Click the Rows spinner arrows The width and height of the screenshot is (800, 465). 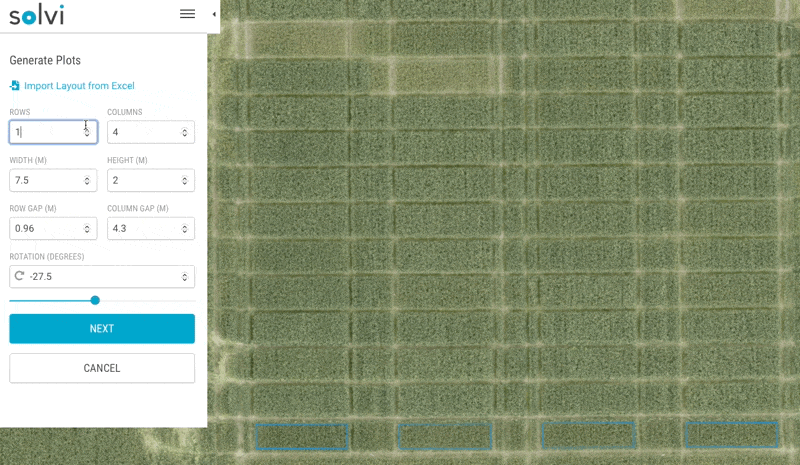click(87, 132)
